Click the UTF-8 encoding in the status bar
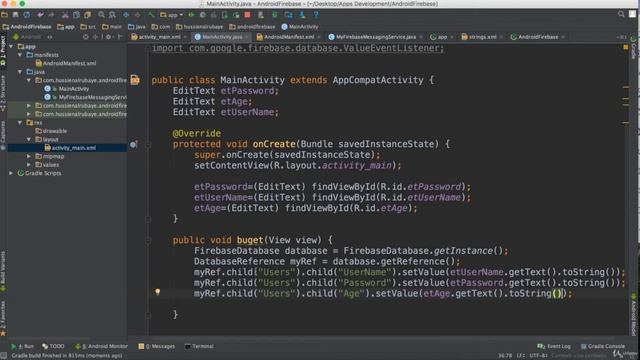Screen dimensions: 640x360 (539, 356)
